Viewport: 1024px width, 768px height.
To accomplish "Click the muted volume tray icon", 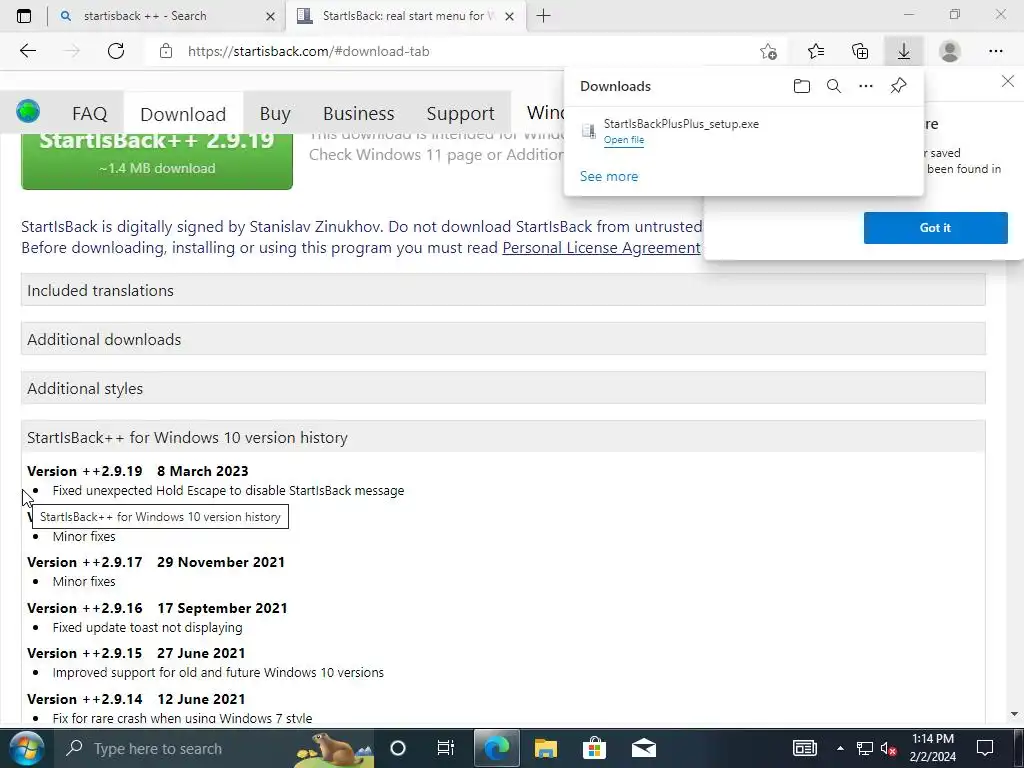I will pyautogui.click(x=889, y=748).
